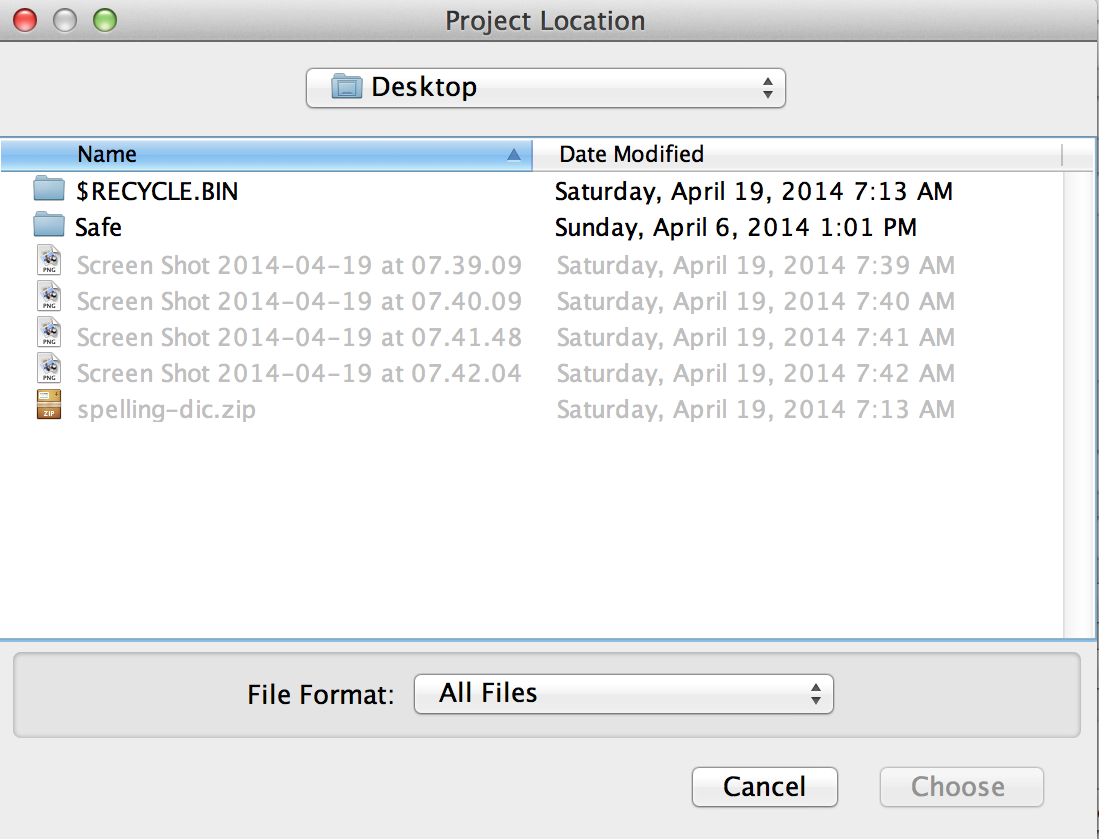Select the spelling-dic.zip file row
Screen dimensions: 1099x839
tap(165, 409)
